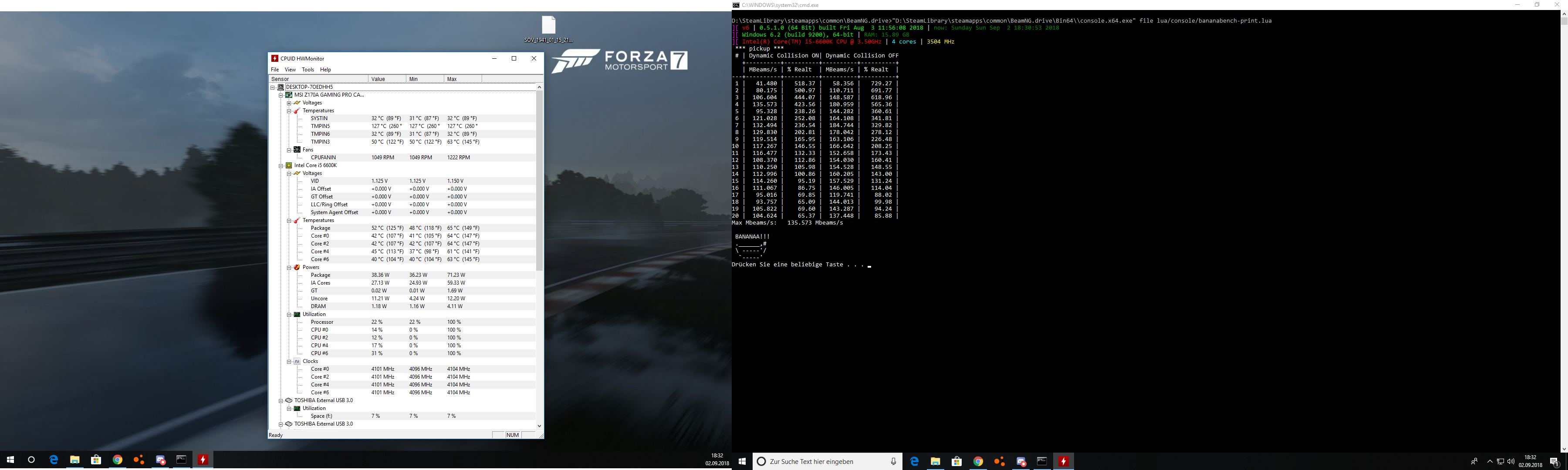Viewport: 1568px width, 470px height.
Task: Click the Value column header
Action: (x=387, y=79)
